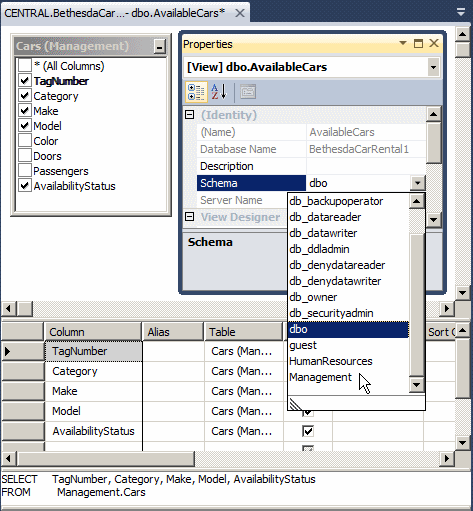Click the criteria grid scroll down arrow
The image size is (473, 511).
[463, 443]
